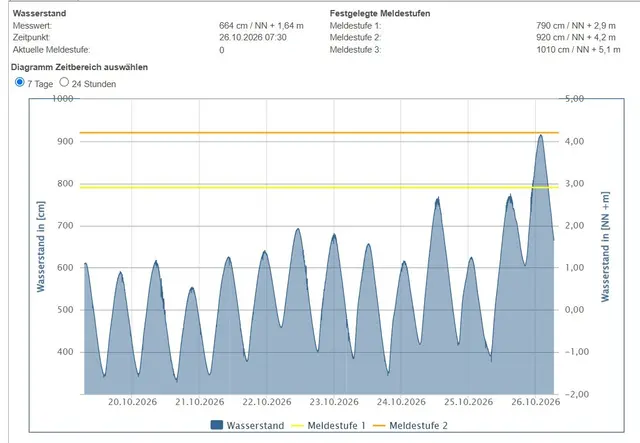Click the Meldestufe 1 value 790 cm
640x443 pixels.
pyautogui.click(x=576, y=25)
